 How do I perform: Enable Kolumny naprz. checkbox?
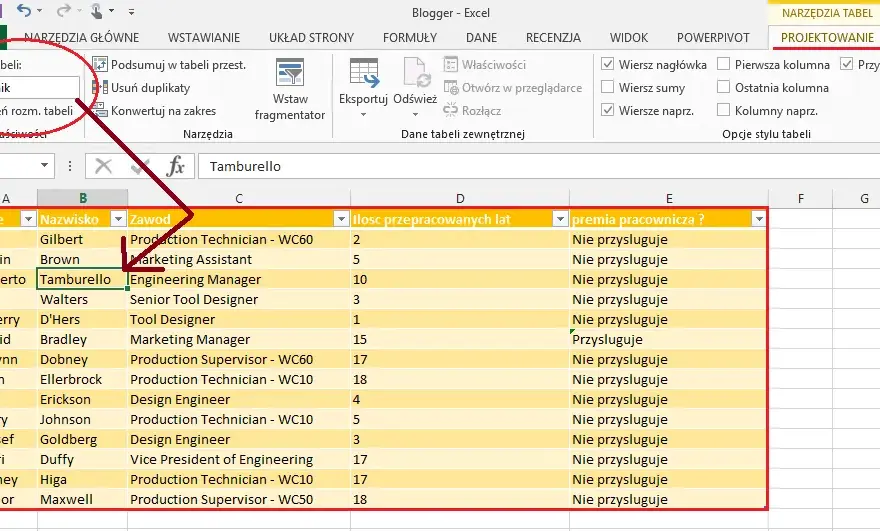coord(724,110)
